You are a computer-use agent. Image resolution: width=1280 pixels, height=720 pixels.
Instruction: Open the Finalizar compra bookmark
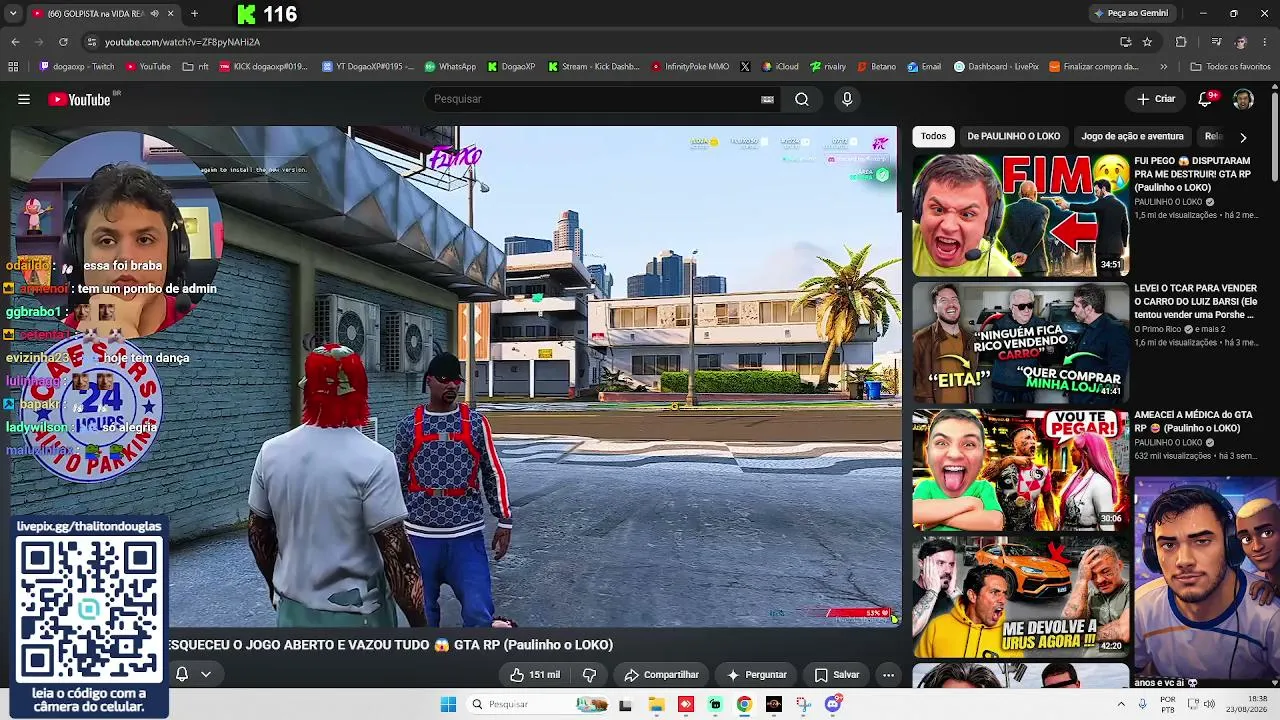(1094, 67)
